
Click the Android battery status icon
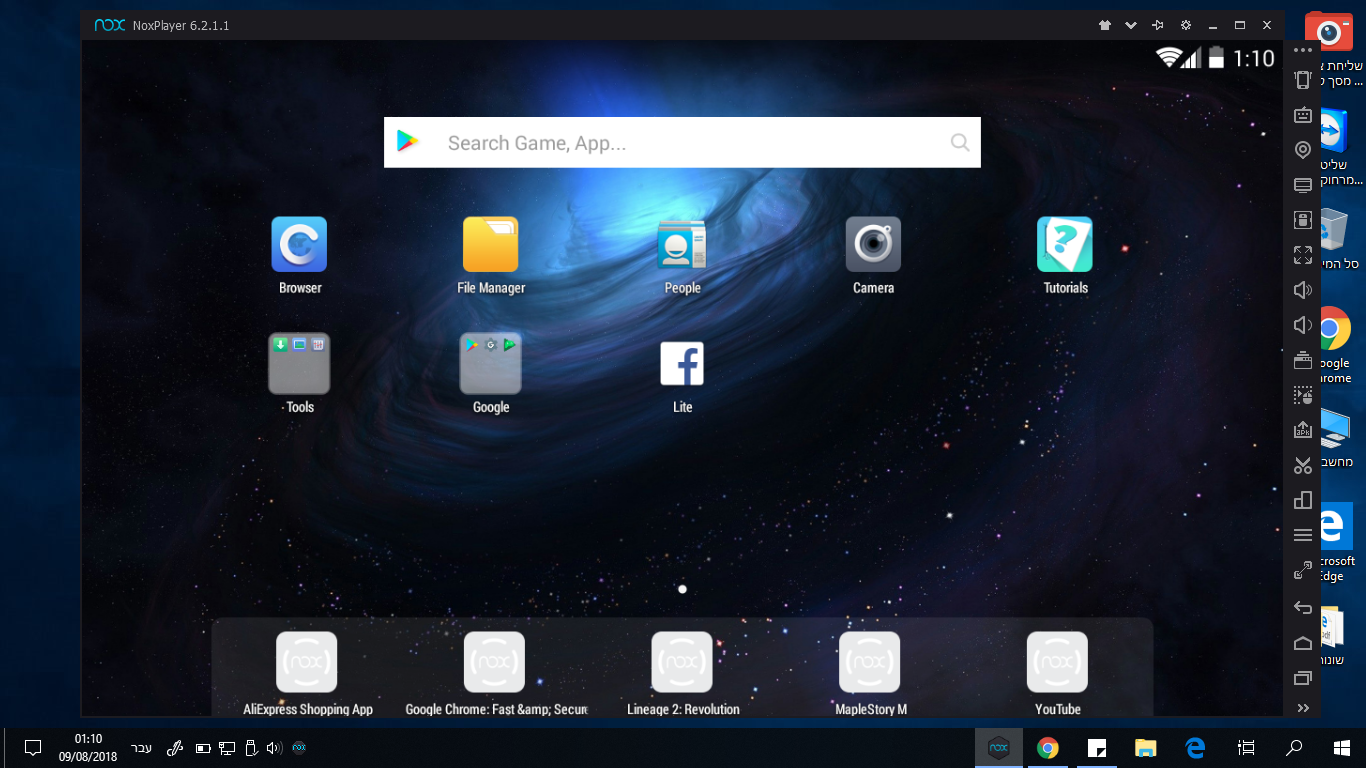pyautogui.click(x=1216, y=58)
